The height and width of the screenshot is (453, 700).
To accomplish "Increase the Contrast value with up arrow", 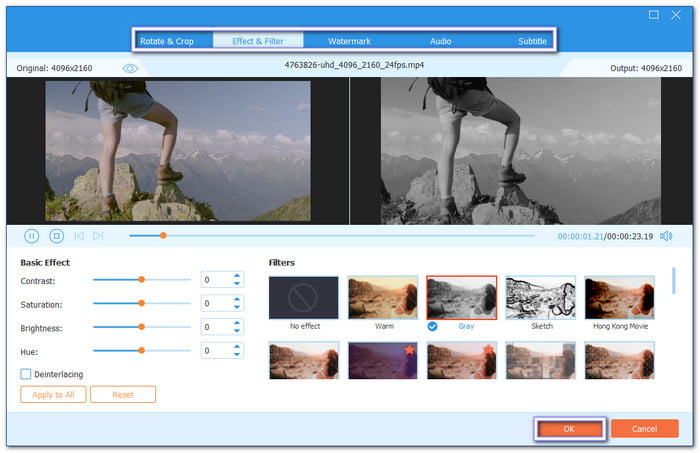I will click(x=237, y=276).
